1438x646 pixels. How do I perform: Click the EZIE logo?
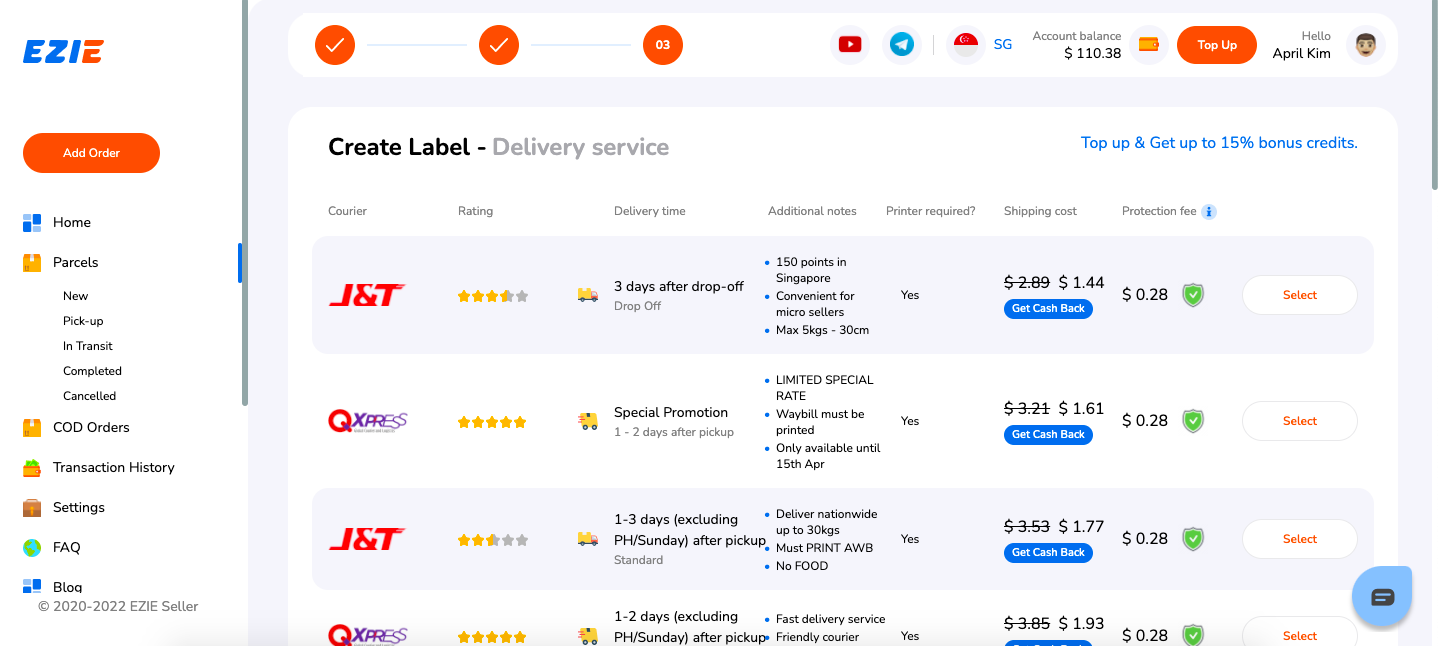tap(63, 51)
